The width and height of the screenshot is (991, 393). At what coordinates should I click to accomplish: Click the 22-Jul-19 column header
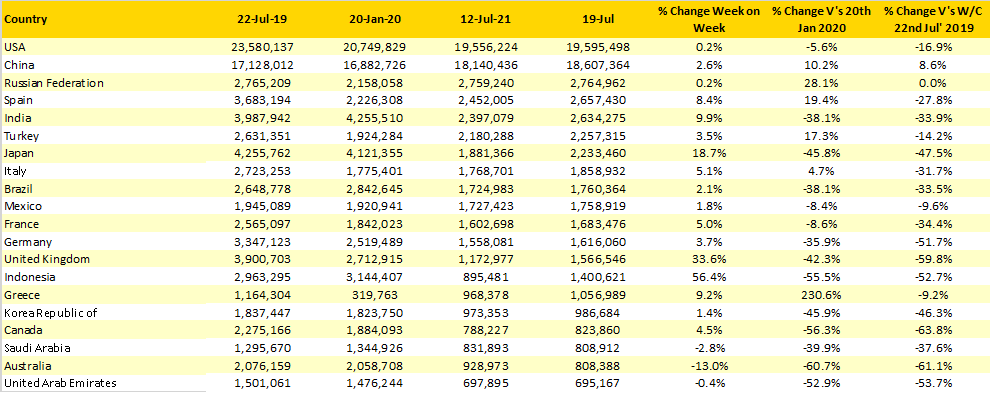click(261, 19)
